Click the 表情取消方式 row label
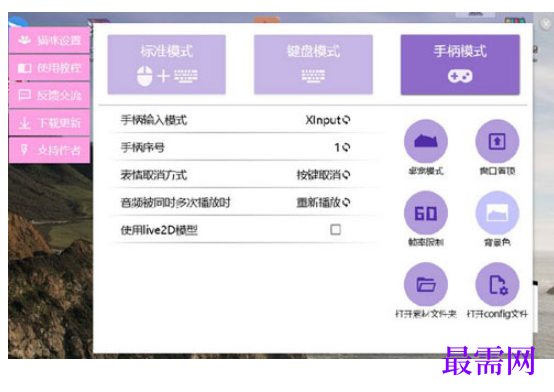This screenshot has width=554, height=392. click(x=154, y=175)
